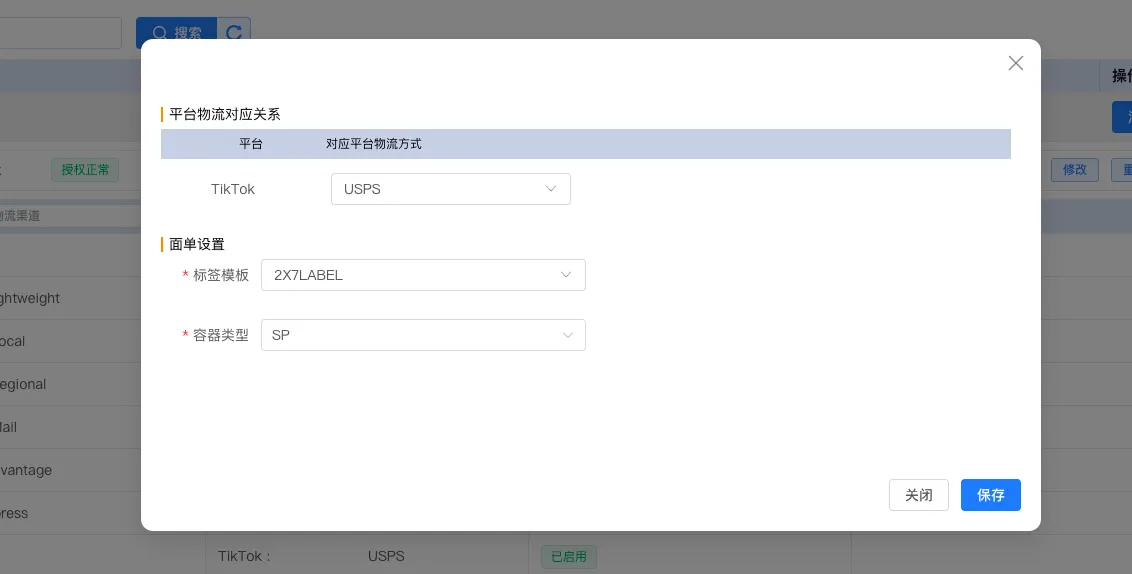This screenshot has width=1132, height=574.
Task: Click the 平台 column header in the dialog
Action: tap(251, 144)
